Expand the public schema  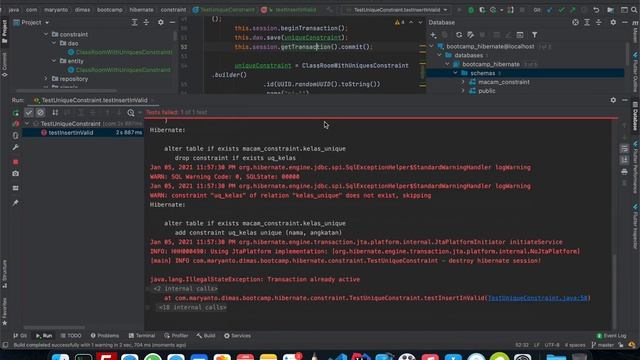(x=463, y=91)
